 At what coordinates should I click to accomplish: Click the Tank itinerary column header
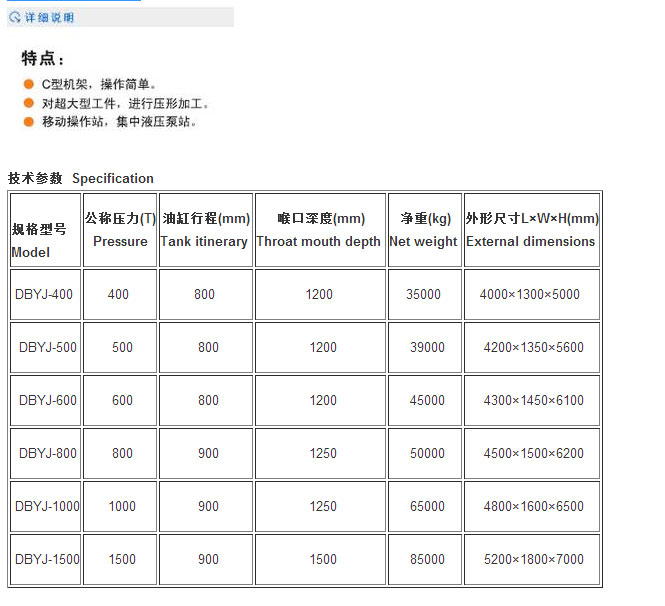(x=205, y=229)
